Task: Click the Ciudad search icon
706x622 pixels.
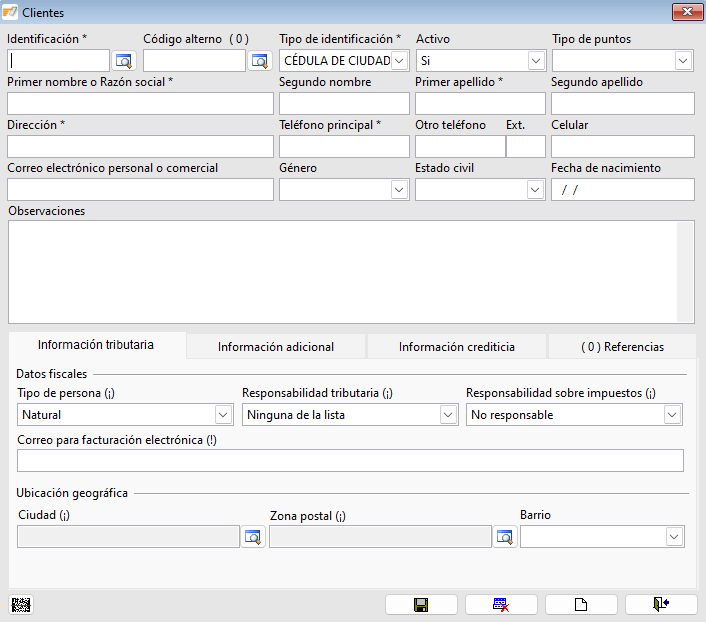Action: point(254,537)
